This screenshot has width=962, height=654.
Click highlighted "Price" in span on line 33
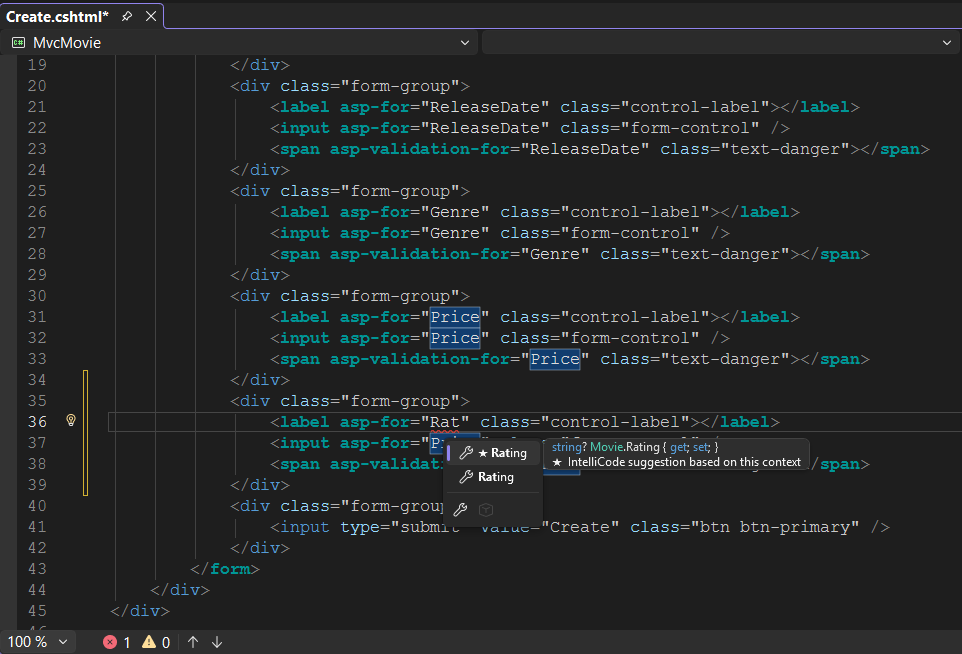point(555,359)
